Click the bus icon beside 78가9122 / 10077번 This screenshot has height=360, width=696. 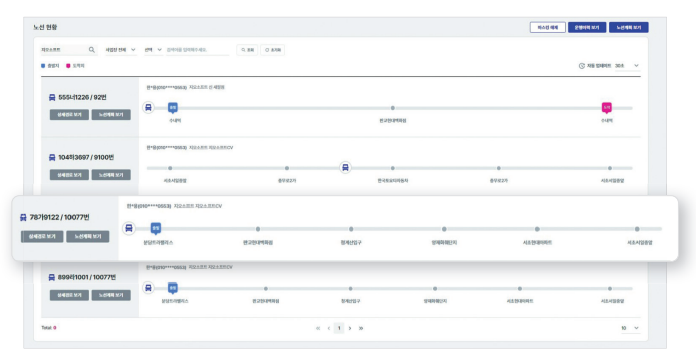23,218
